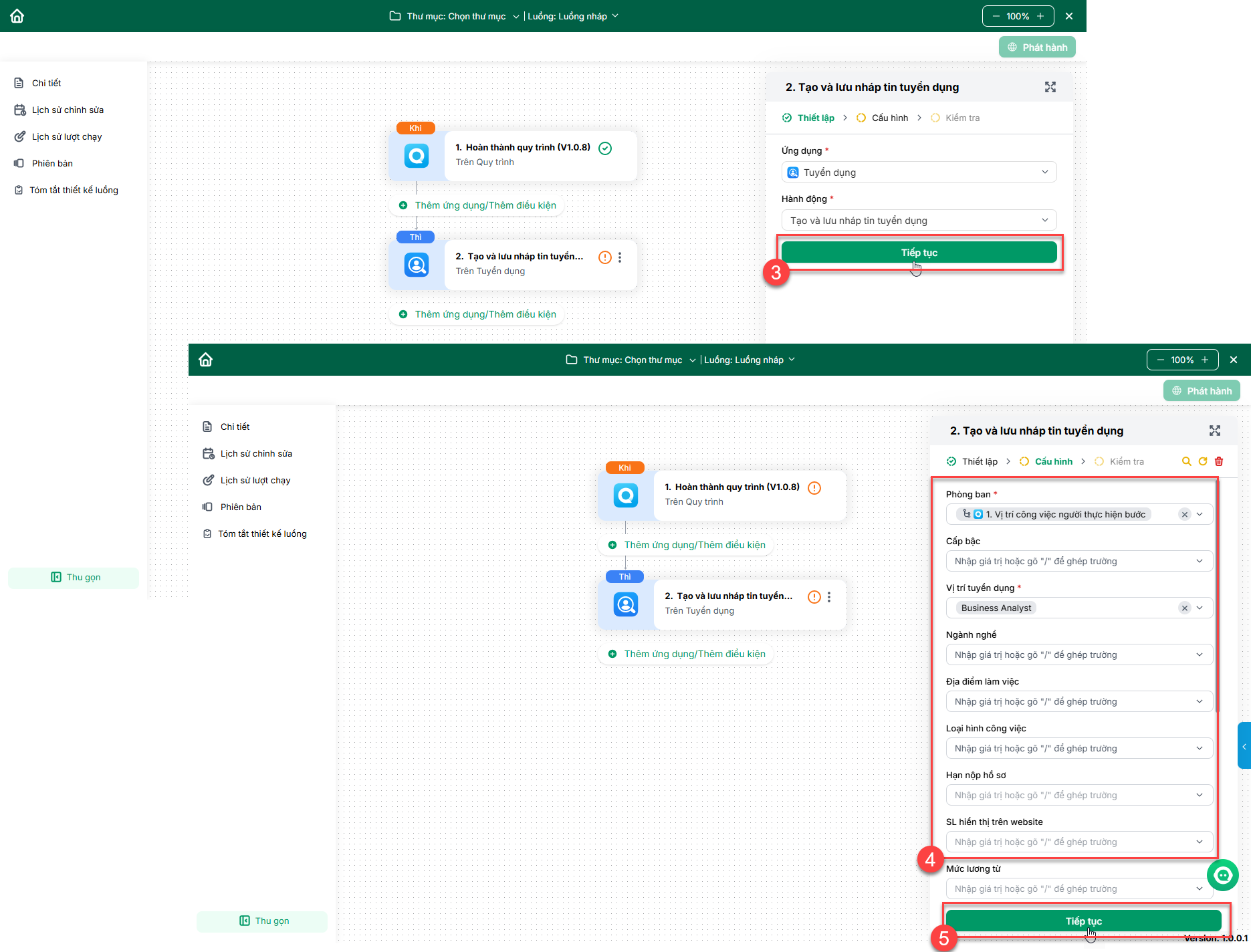The width and height of the screenshot is (1251, 952).
Task: Open SL hiển thị trên website dropdown
Action: 1079,842
